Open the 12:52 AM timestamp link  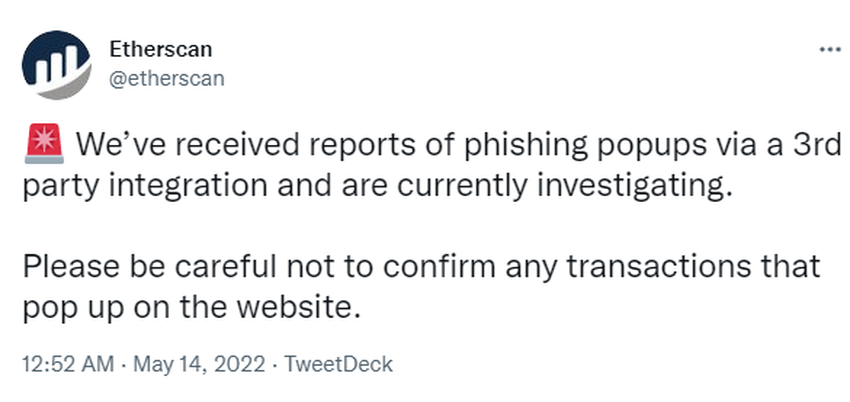coord(68,364)
